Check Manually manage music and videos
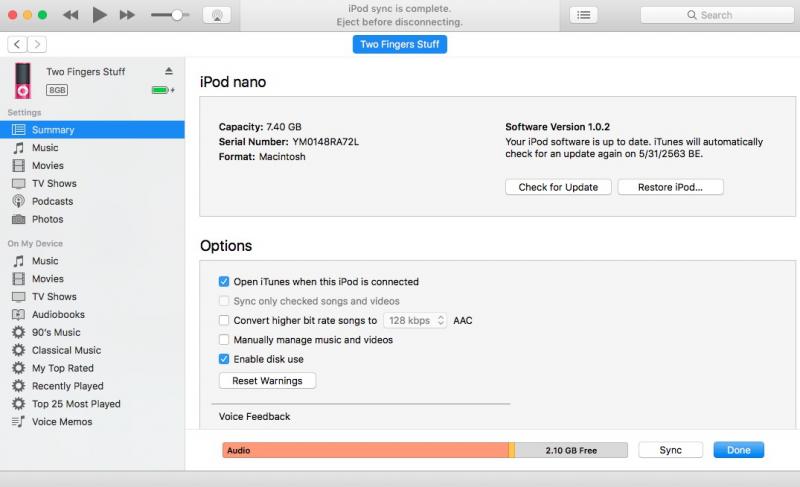The height and width of the screenshot is (487, 800). tap(224, 340)
